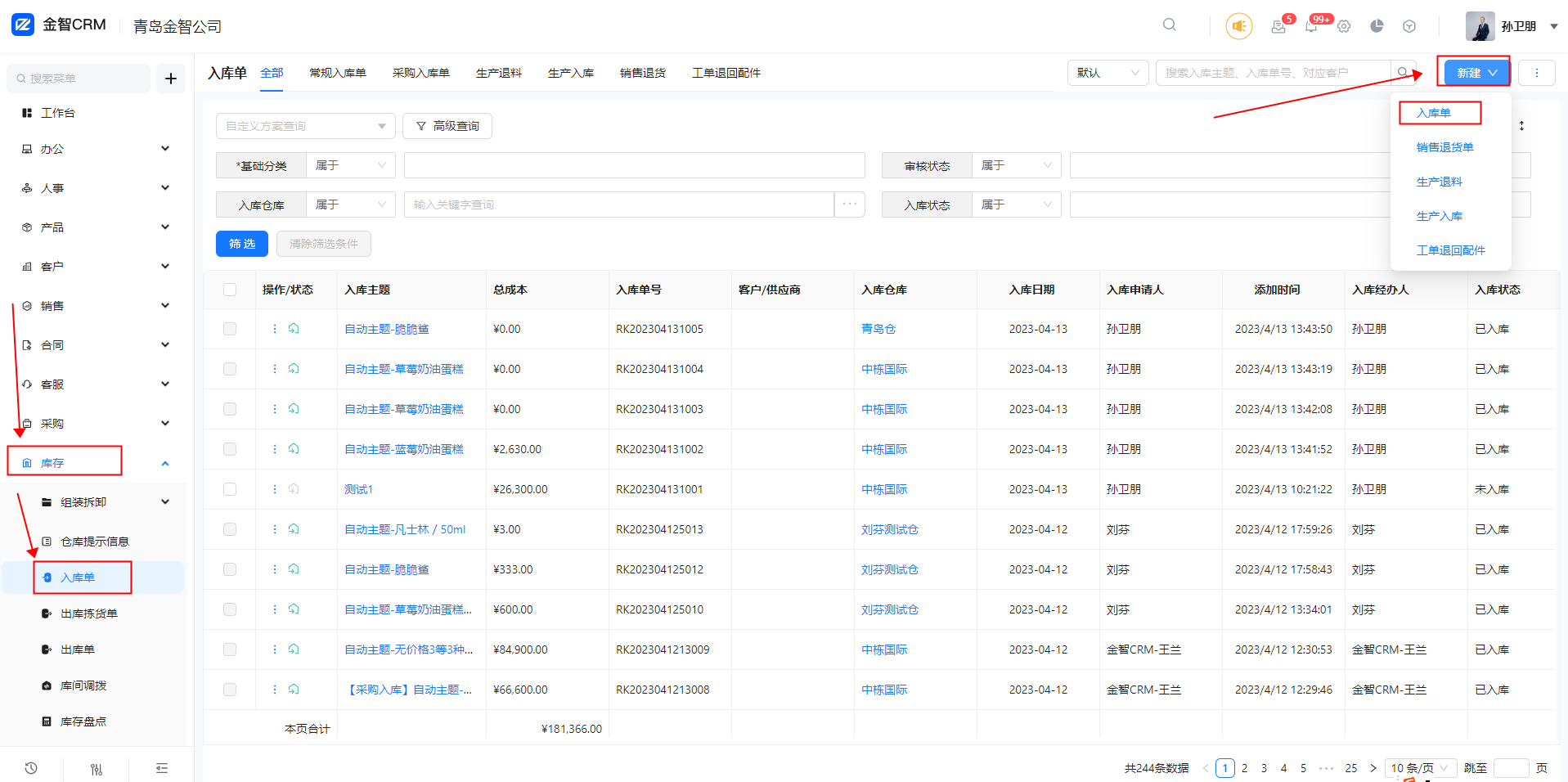This screenshot has height=782, width=1568.
Task: Switch to the 常规入库单 tab
Action: (338, 73)
